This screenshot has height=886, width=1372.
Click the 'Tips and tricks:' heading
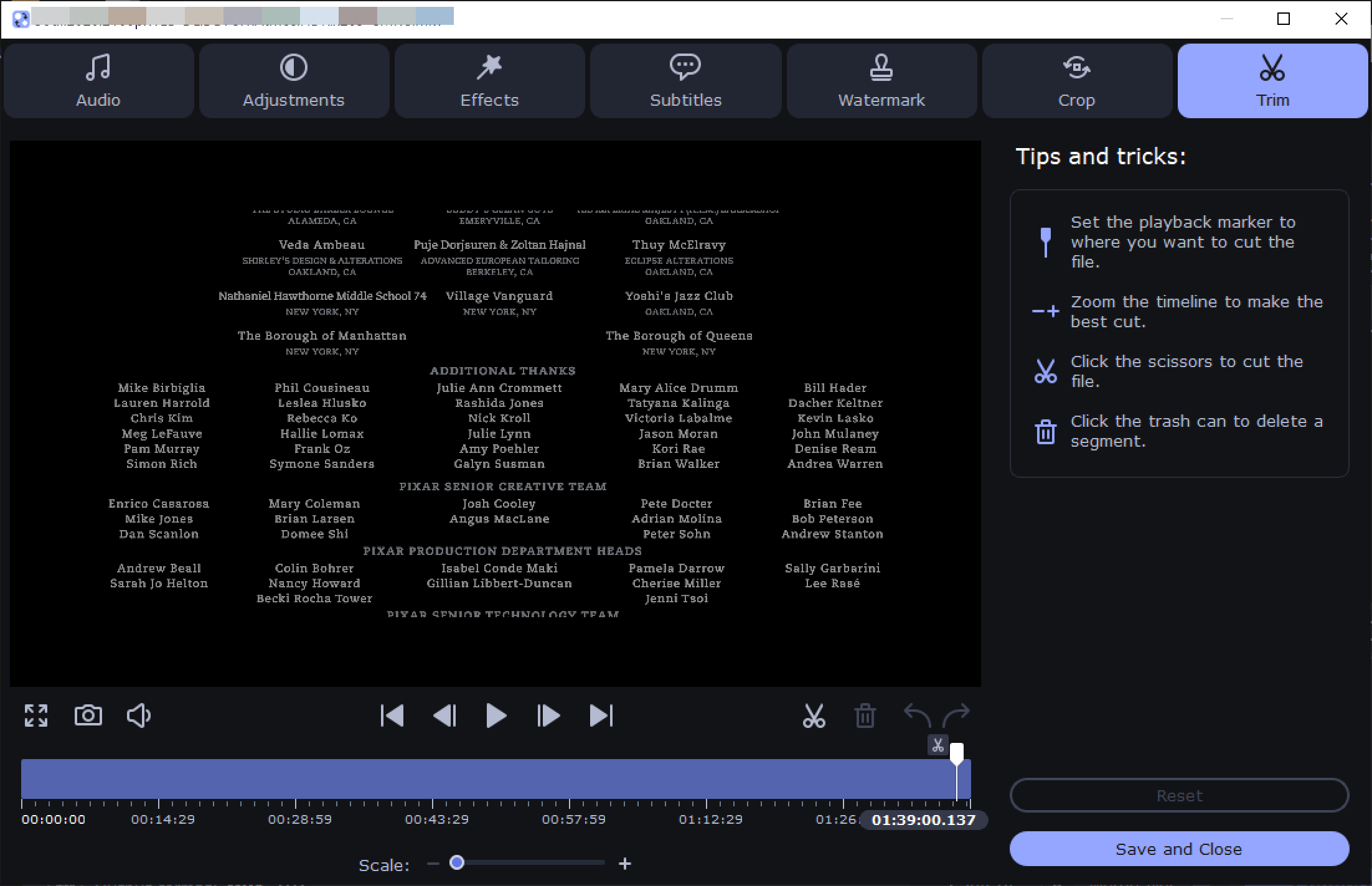pos(1101,156)
